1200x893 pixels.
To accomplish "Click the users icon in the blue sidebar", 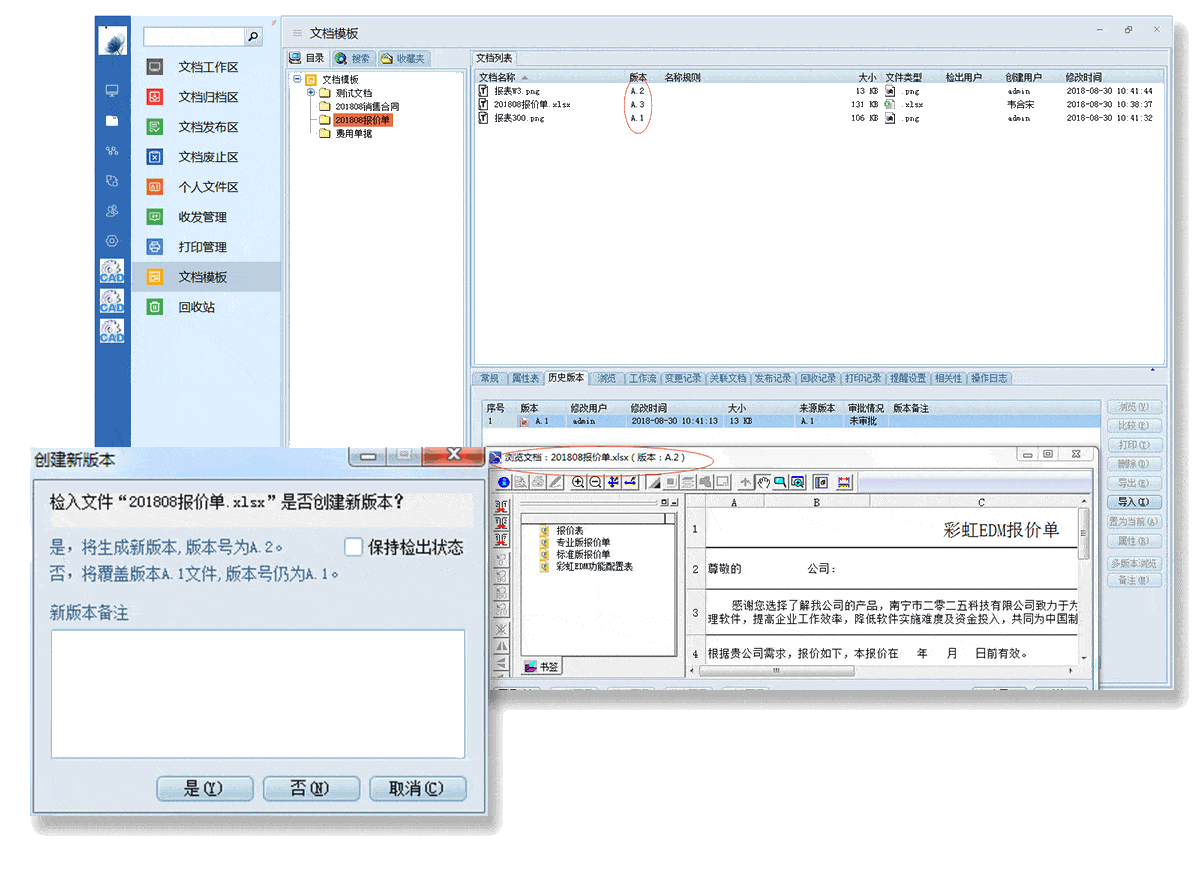I will tap(112, 211).
